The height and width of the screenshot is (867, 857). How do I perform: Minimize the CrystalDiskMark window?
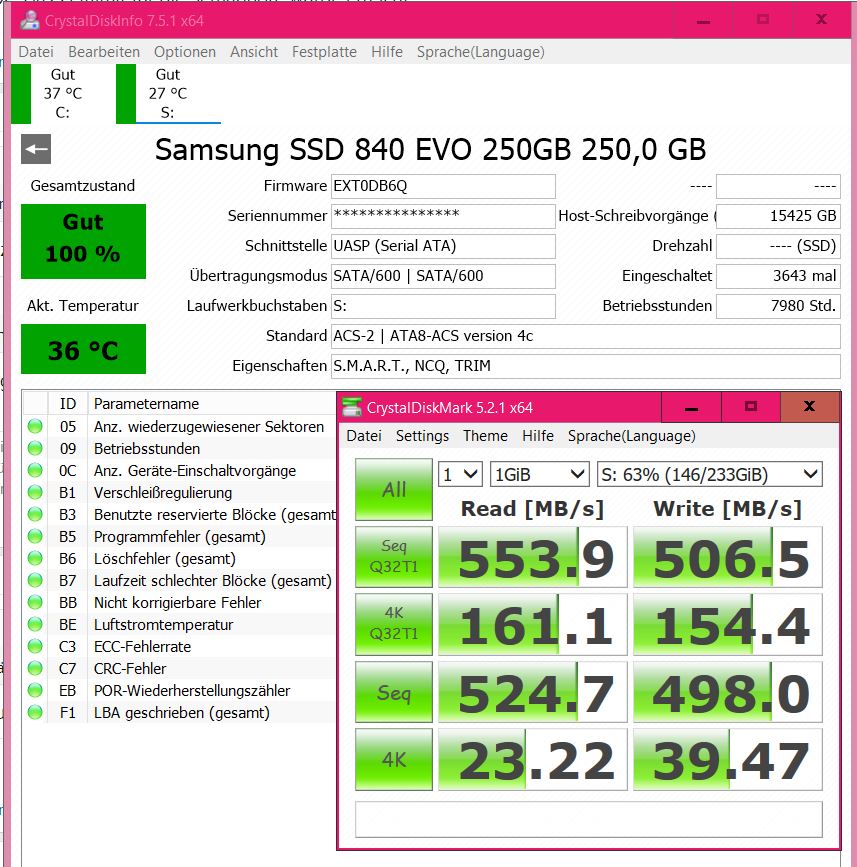point(691,408)
